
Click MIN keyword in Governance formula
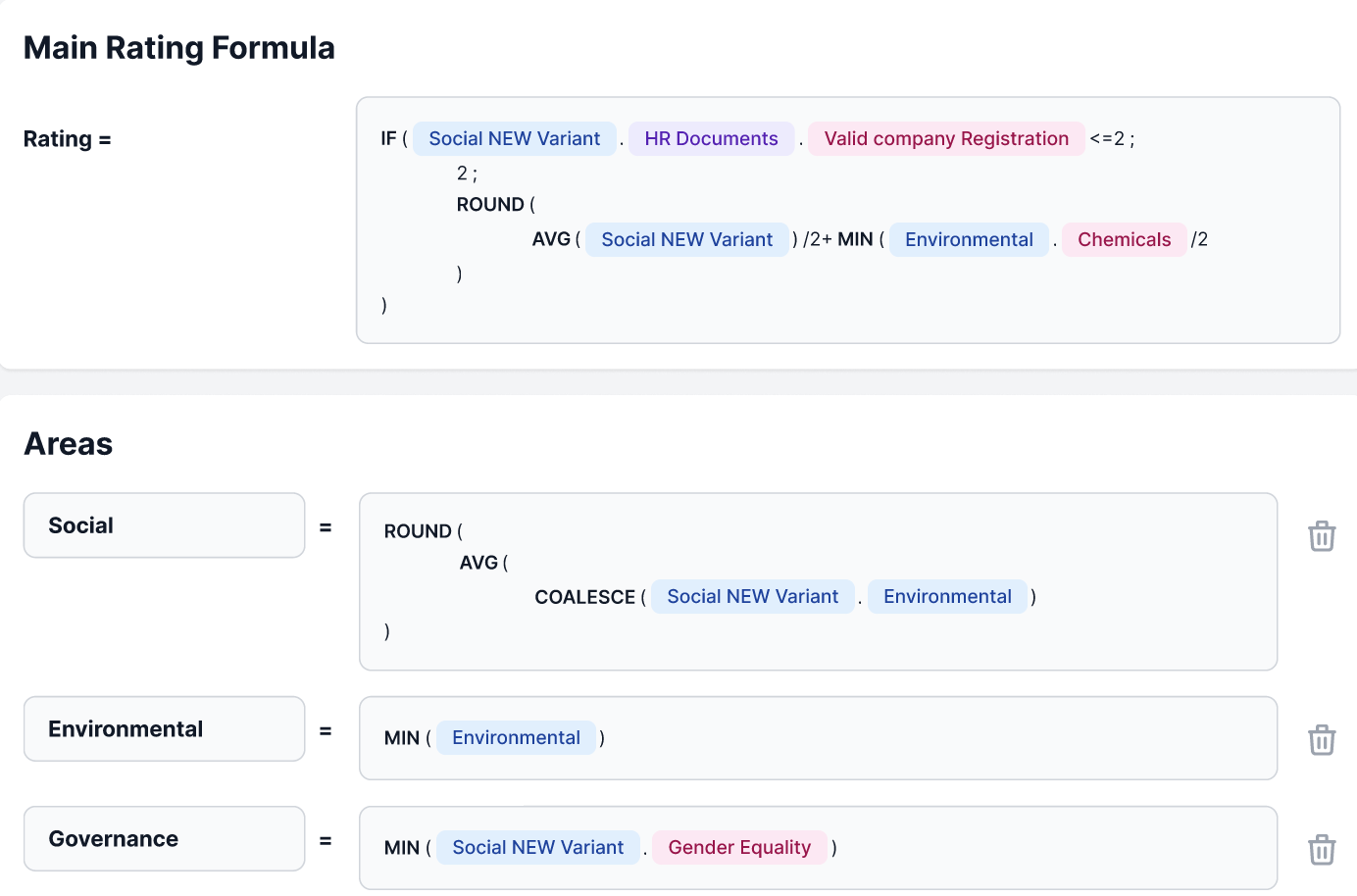tap(402, 848)
